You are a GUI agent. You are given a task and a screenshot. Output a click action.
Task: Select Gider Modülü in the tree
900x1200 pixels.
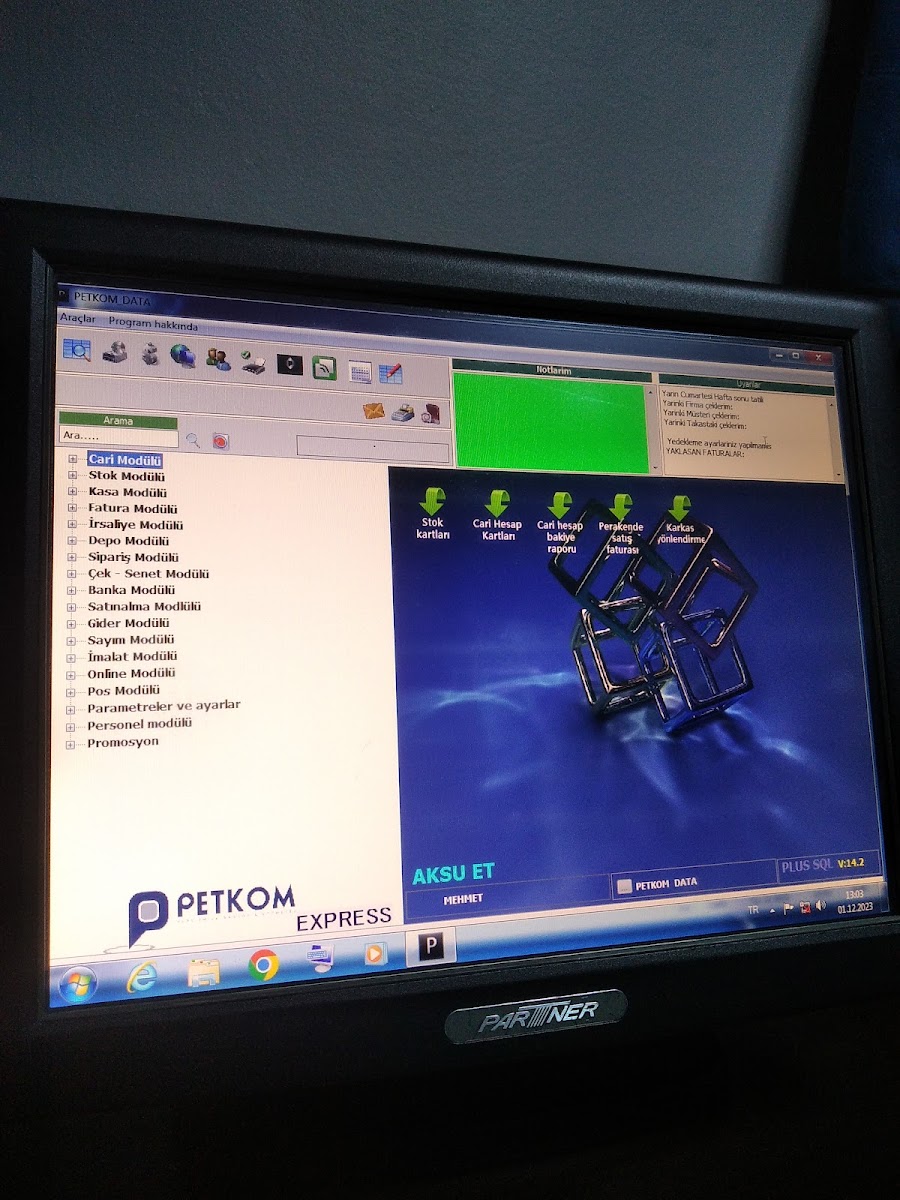click(x=128, y=623)
